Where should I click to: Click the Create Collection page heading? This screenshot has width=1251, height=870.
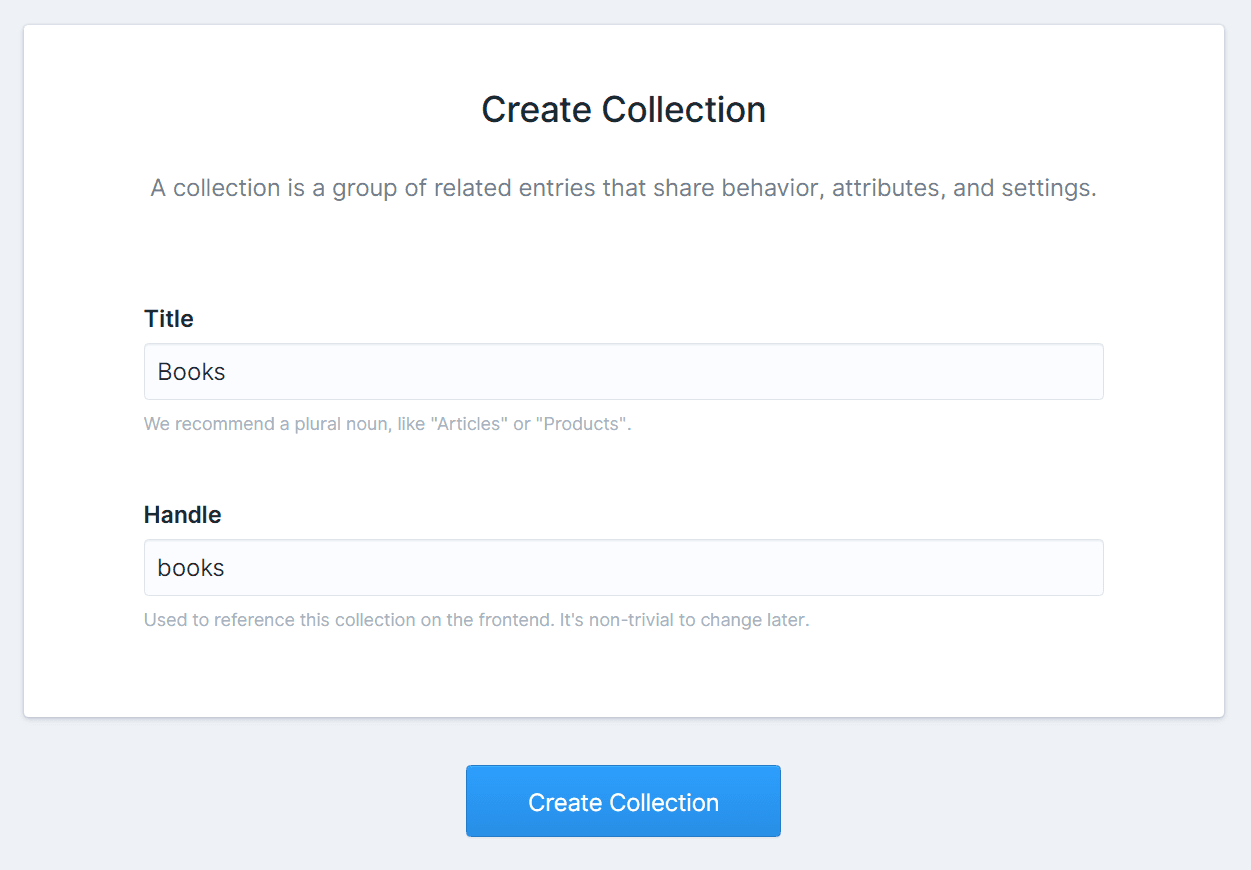(x=623, y=110)
